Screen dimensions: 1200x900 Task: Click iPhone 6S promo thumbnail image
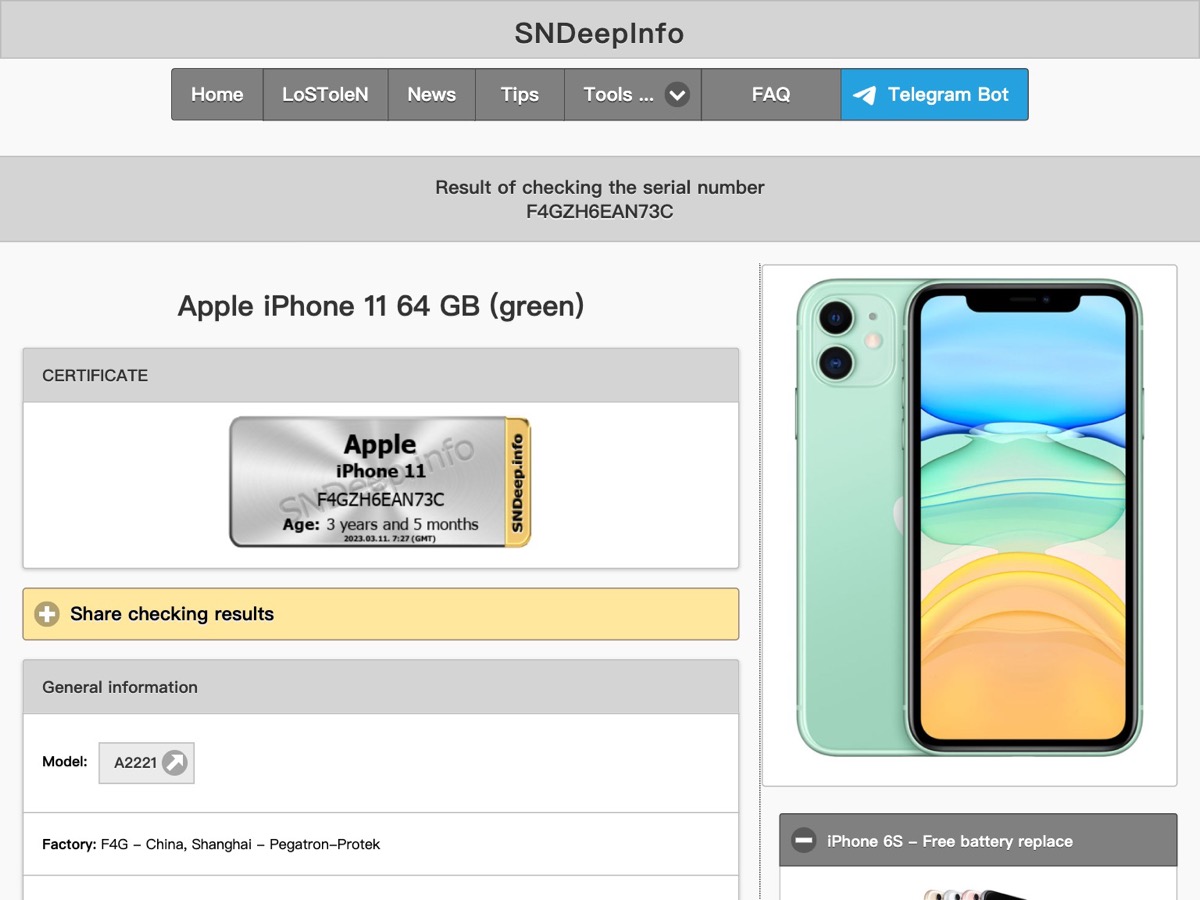pos(978,893)
